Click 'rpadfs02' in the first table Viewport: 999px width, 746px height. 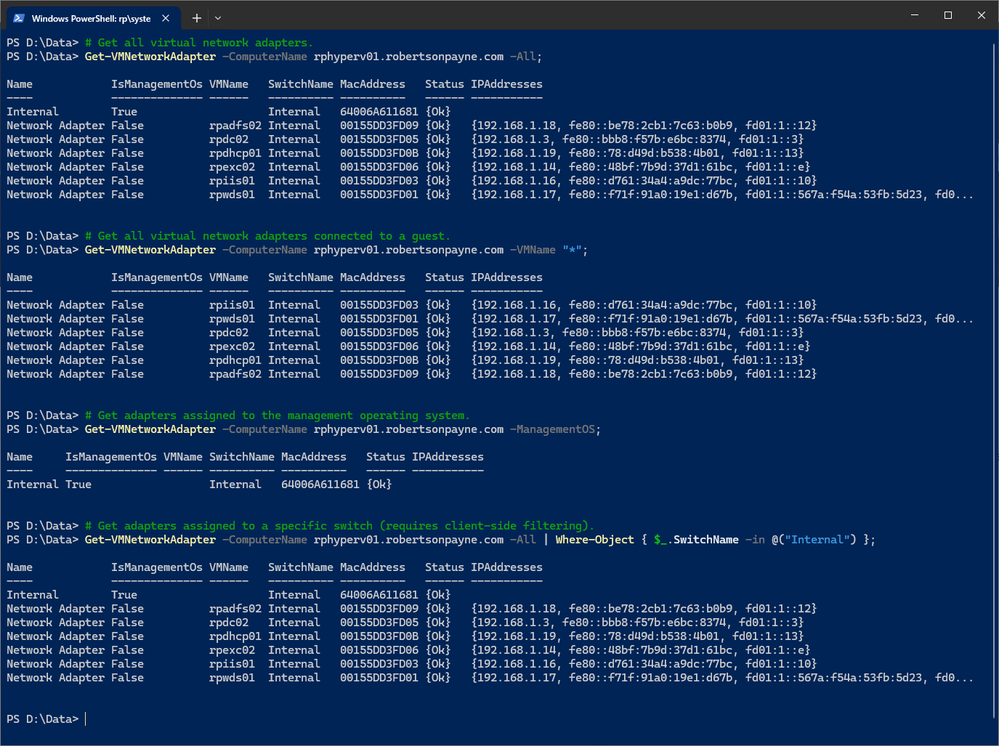[235, 126]
